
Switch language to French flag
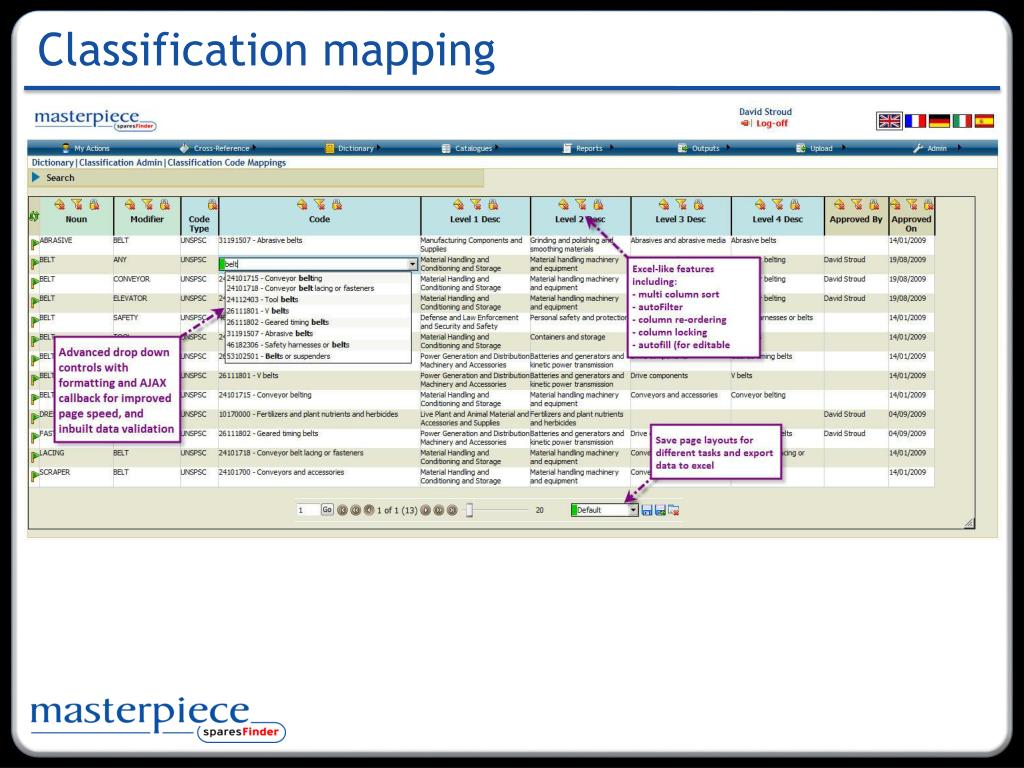point(915,121)
